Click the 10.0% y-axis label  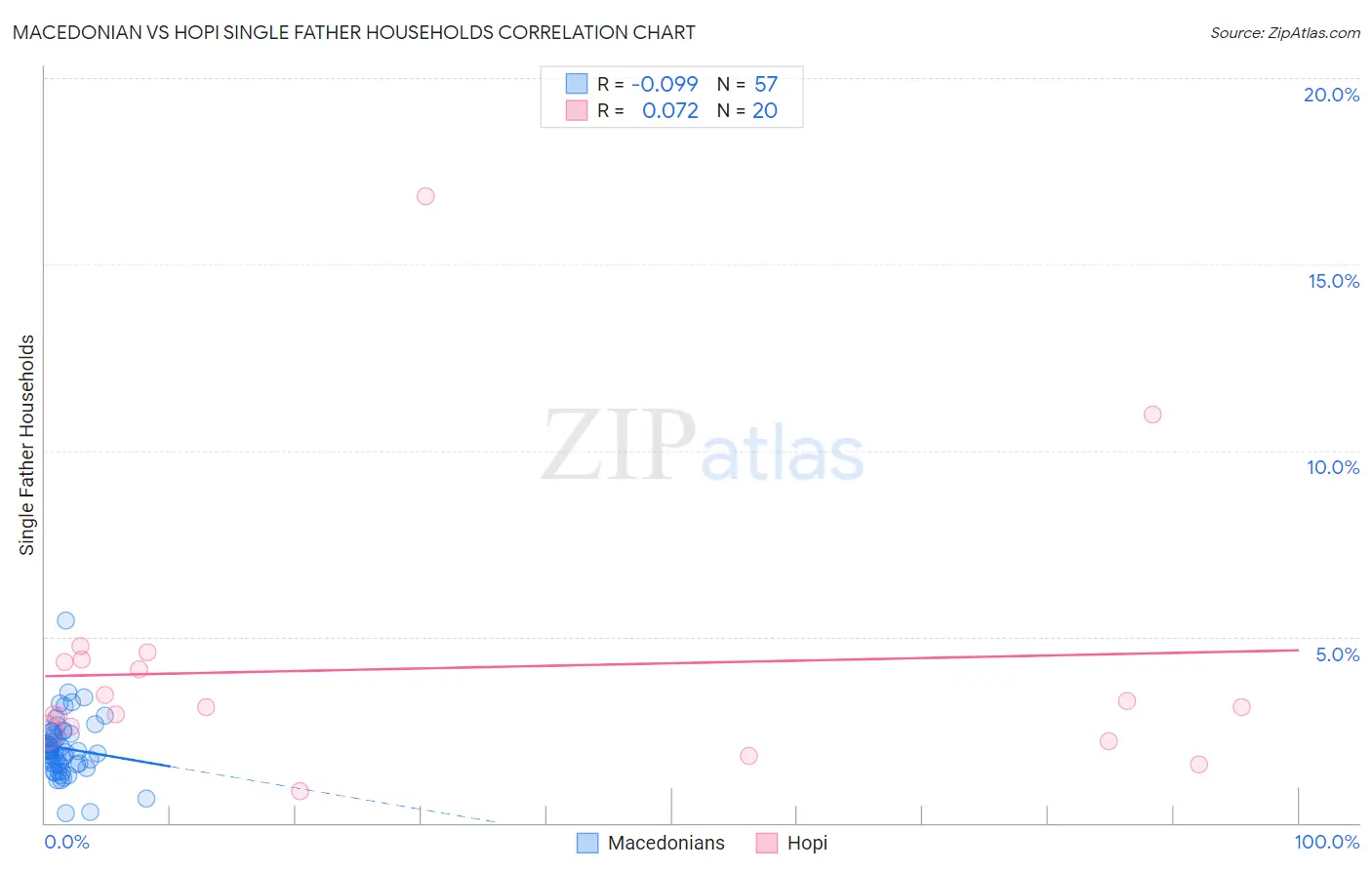coord(1333,467)
